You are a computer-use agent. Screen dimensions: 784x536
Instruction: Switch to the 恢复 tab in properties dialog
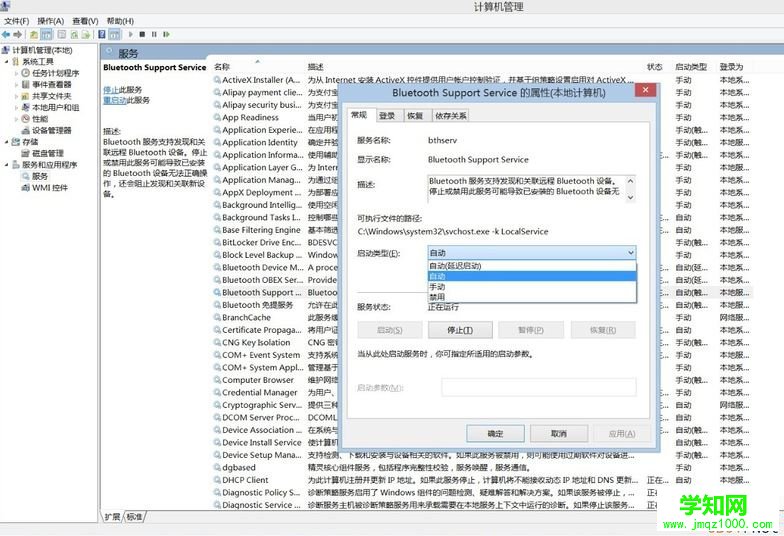415,116
